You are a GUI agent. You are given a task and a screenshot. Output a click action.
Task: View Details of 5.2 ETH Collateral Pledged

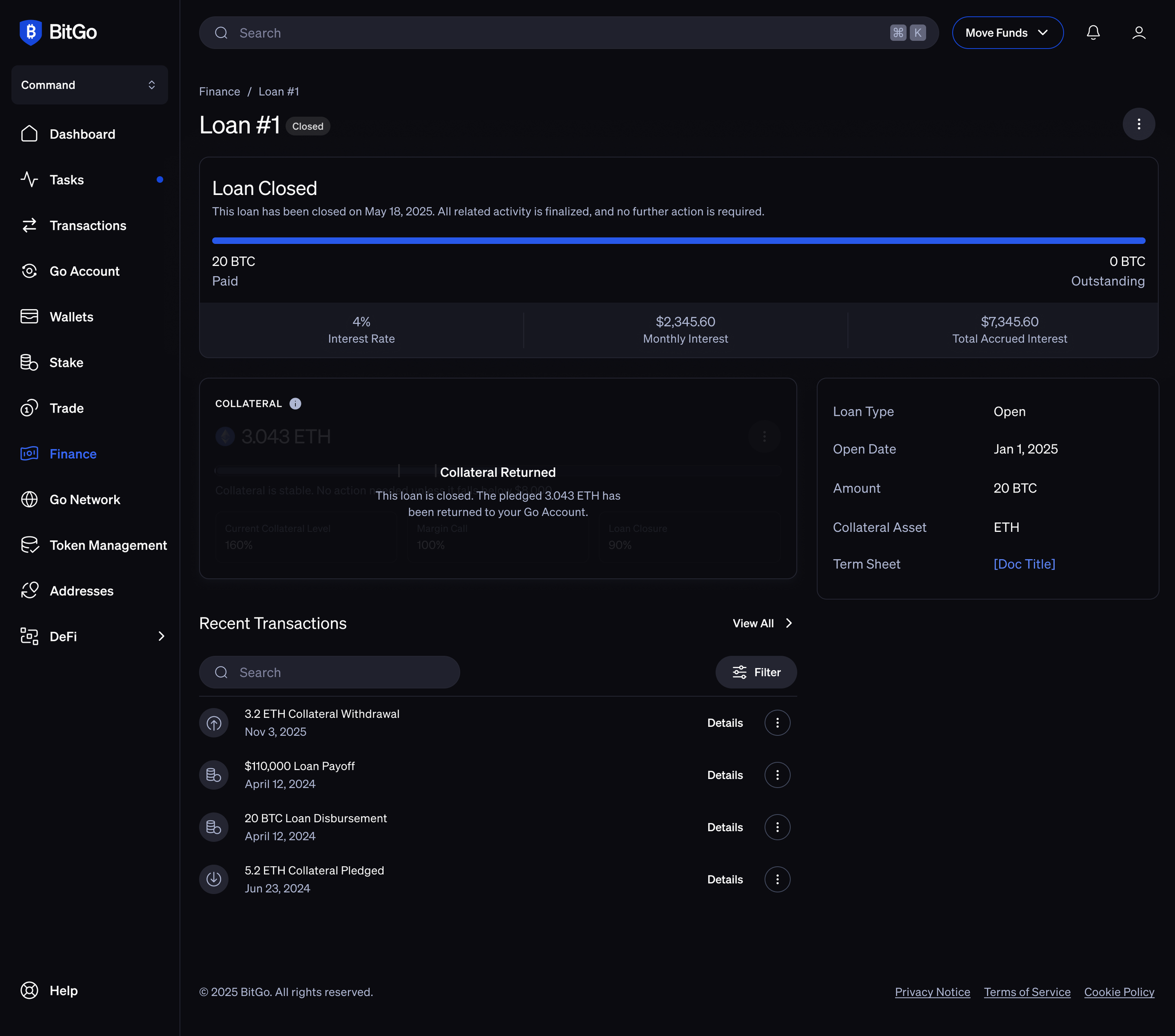click(x=725, y=879)
